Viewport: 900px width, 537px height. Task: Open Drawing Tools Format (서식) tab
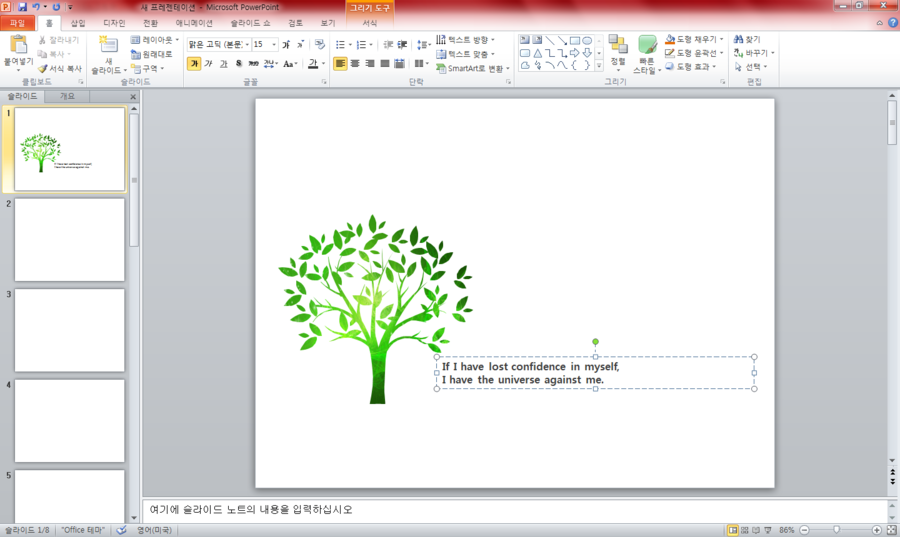(370, 24)
